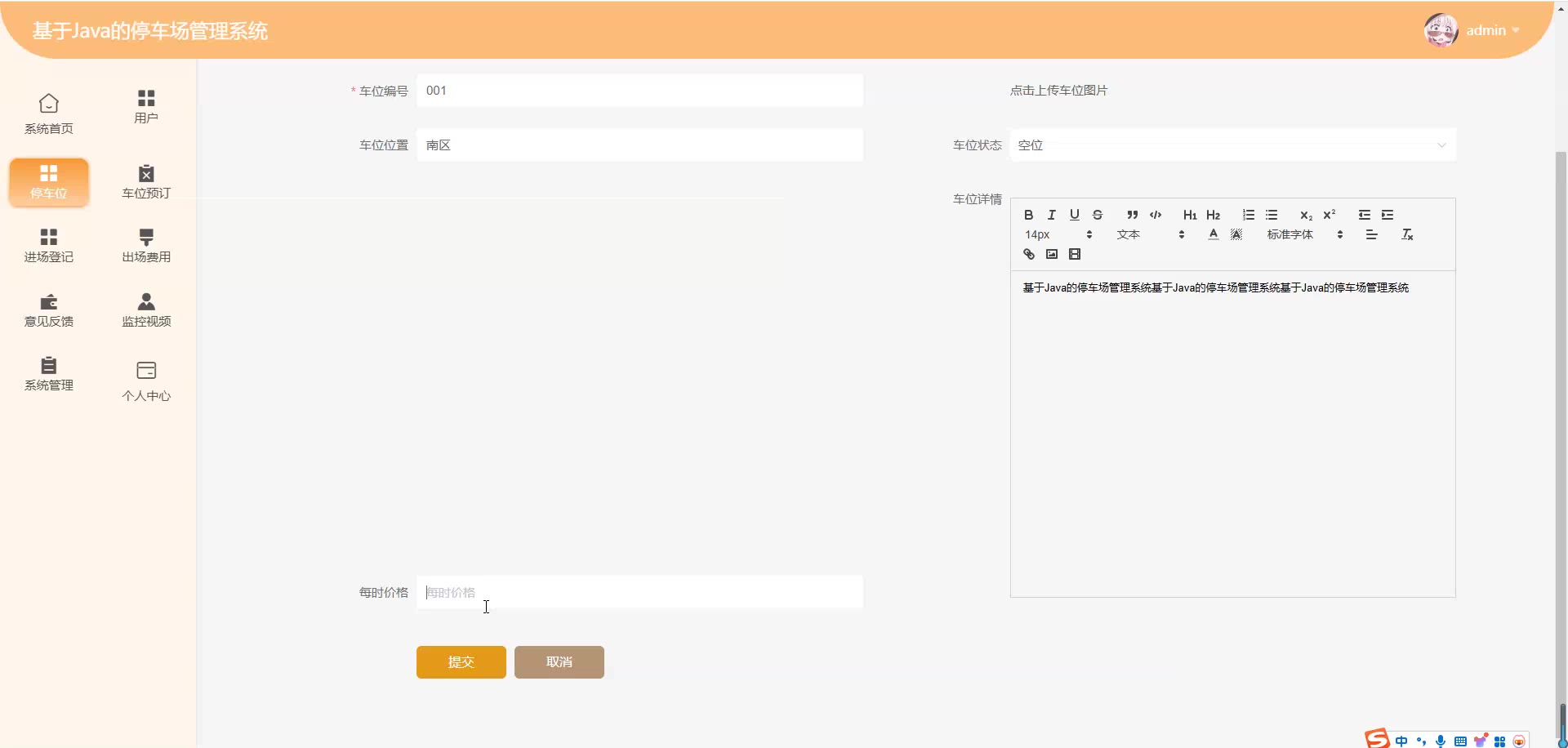Toggle bold formatting in editor toolbar
Image resolution: width=1568 pixels, height=748 pixels.
click(x=1028, y=215)
